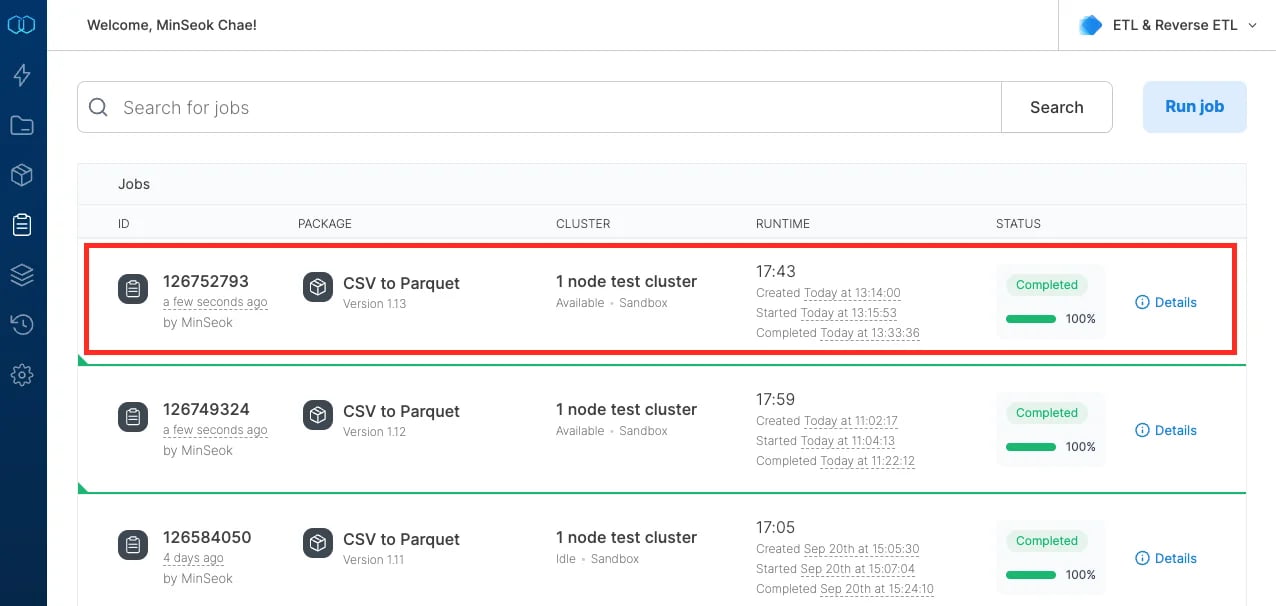Click the Search for jobs input field
Screen dimensions: 1276x606
tap(540, 107)
